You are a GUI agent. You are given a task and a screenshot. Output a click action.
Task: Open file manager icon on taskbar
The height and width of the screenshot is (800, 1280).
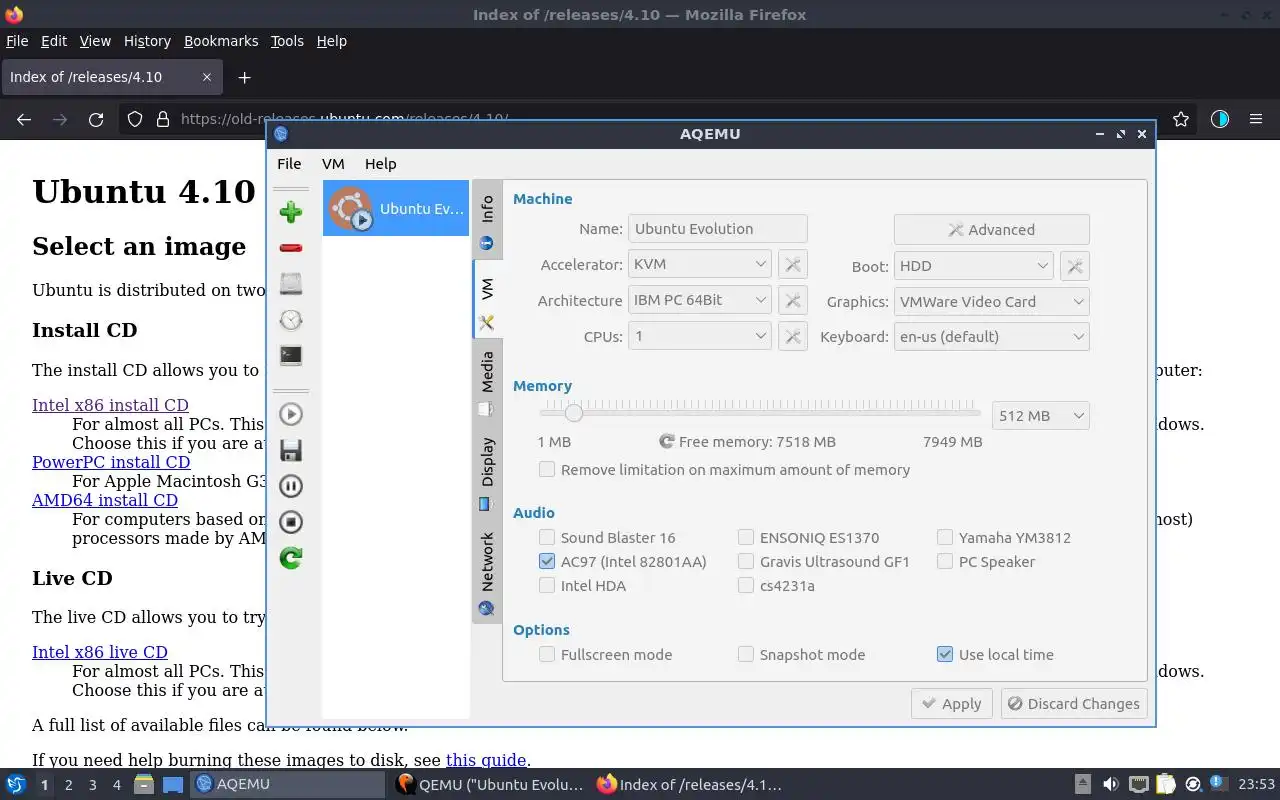[143, 784]
